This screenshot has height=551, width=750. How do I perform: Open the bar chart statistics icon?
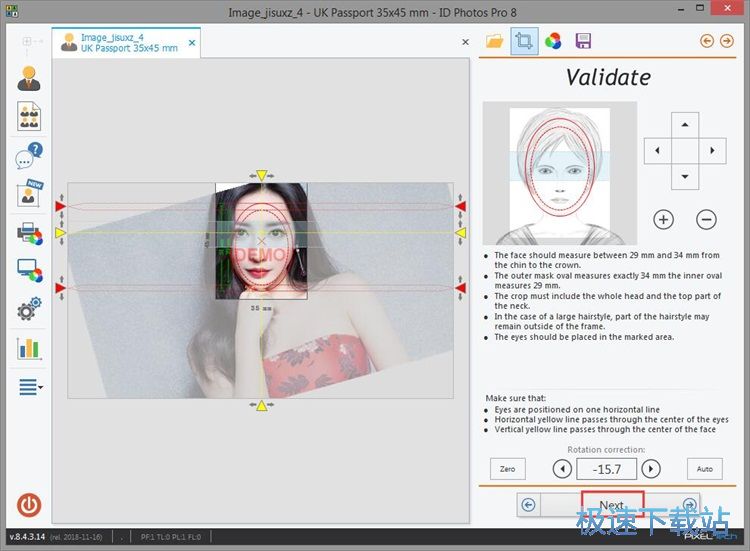29,348
